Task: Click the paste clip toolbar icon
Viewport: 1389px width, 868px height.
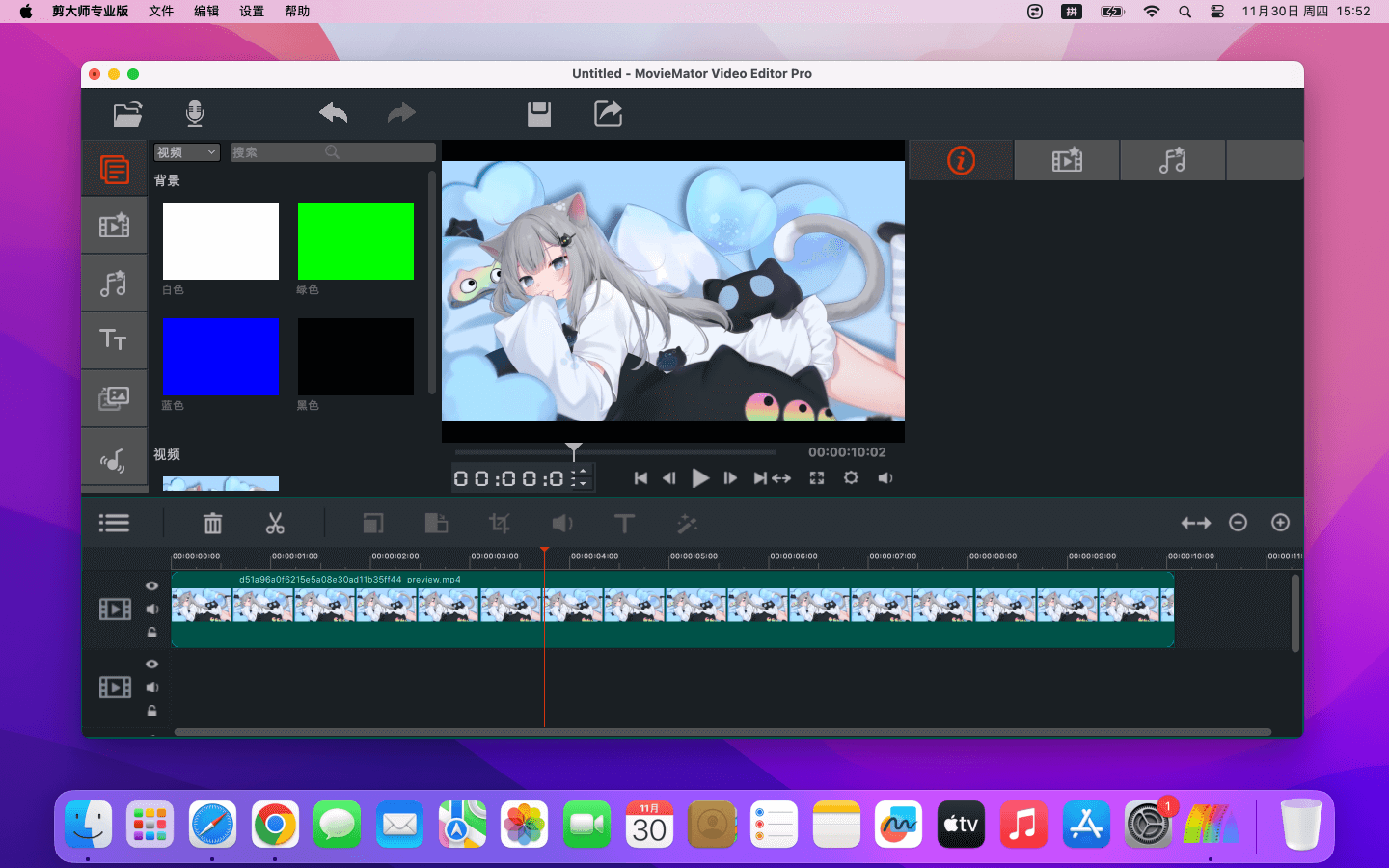Action: (436, 523)
